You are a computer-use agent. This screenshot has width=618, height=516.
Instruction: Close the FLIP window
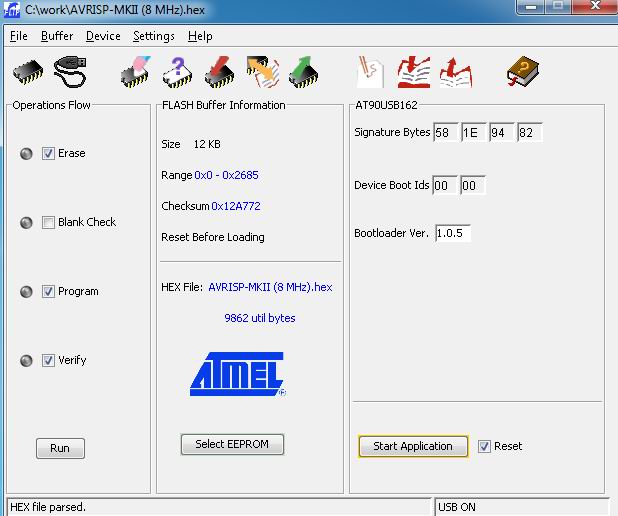point(595,6)
